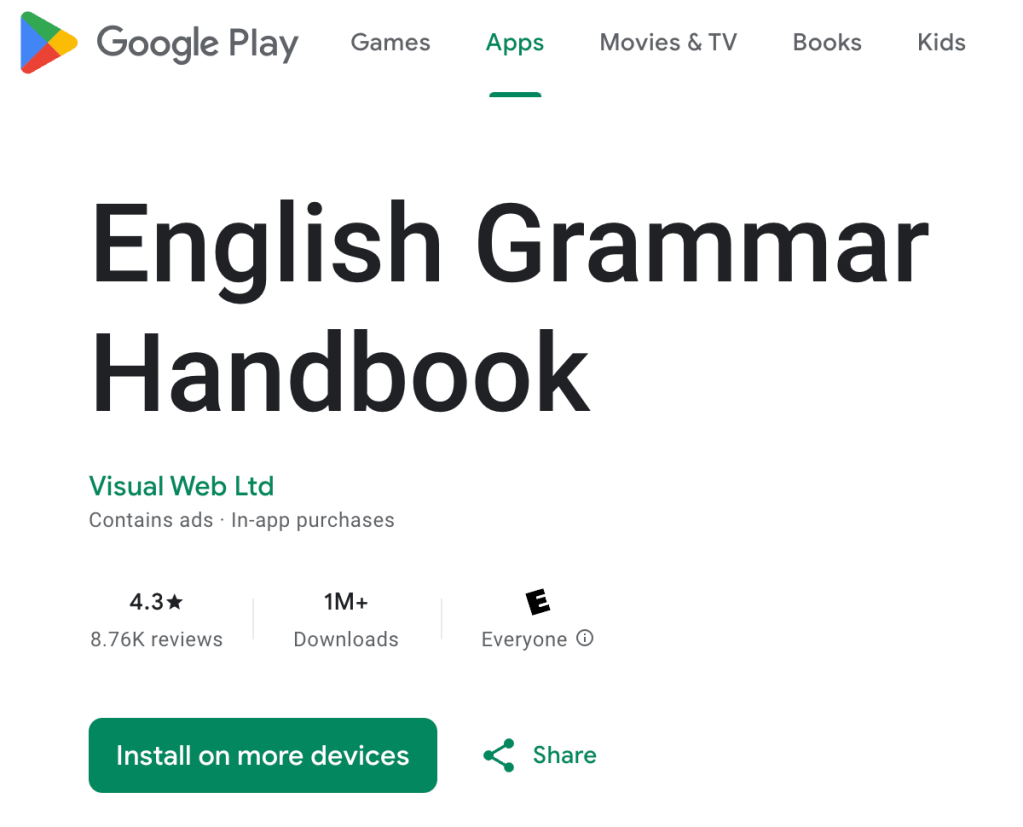This screenshot has height=827, width=1023.
Task: Go to the Books tab
Action: tap(827, 43)
